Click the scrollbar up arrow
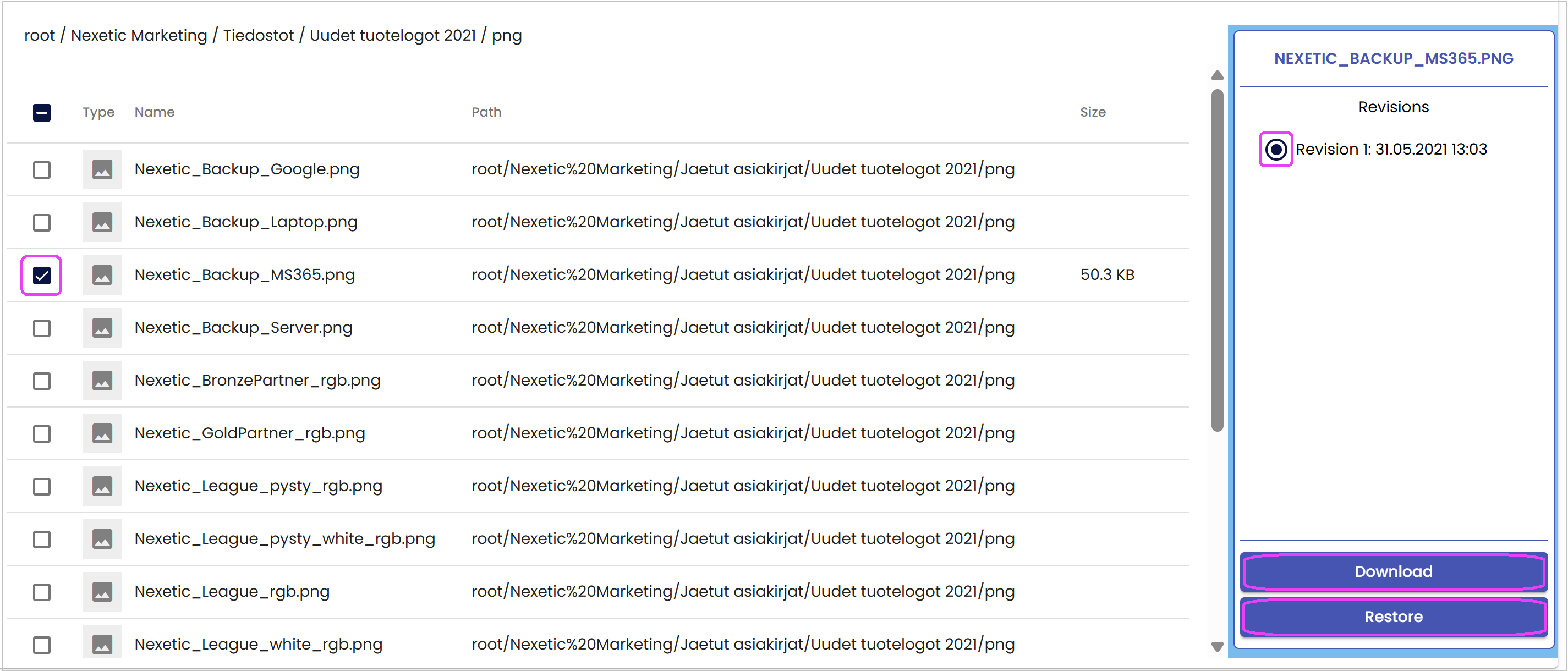The width and height of the screenshot is (1568, 671). pos(1217,75)
